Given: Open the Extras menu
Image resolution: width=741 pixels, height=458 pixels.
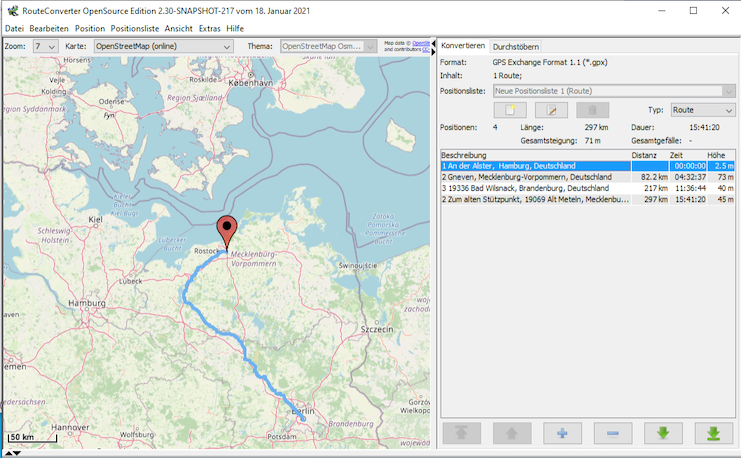Looking at the screenshot, I should click(210, 28).
